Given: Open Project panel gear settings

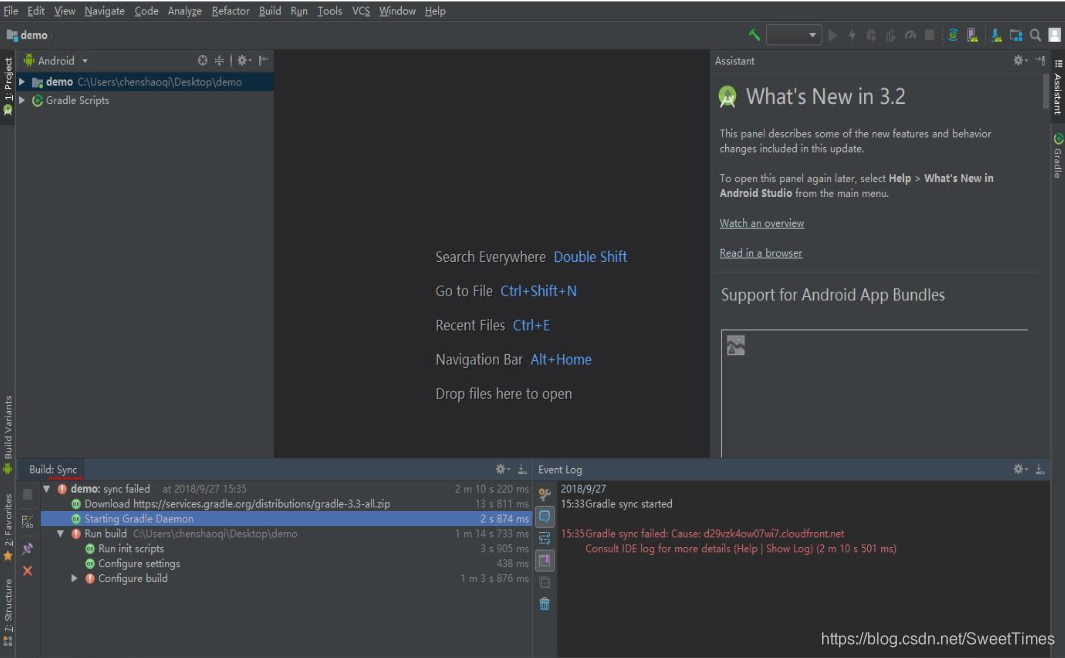Looking at the screenshot, I should [x=243, y=60].
